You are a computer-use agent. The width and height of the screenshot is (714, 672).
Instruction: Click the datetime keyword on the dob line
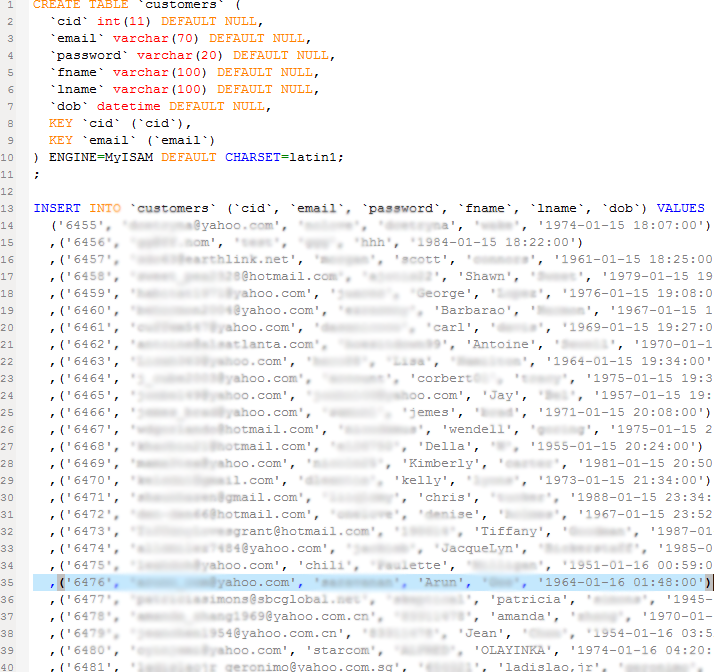pyautogui.click(x=134, y=106)
